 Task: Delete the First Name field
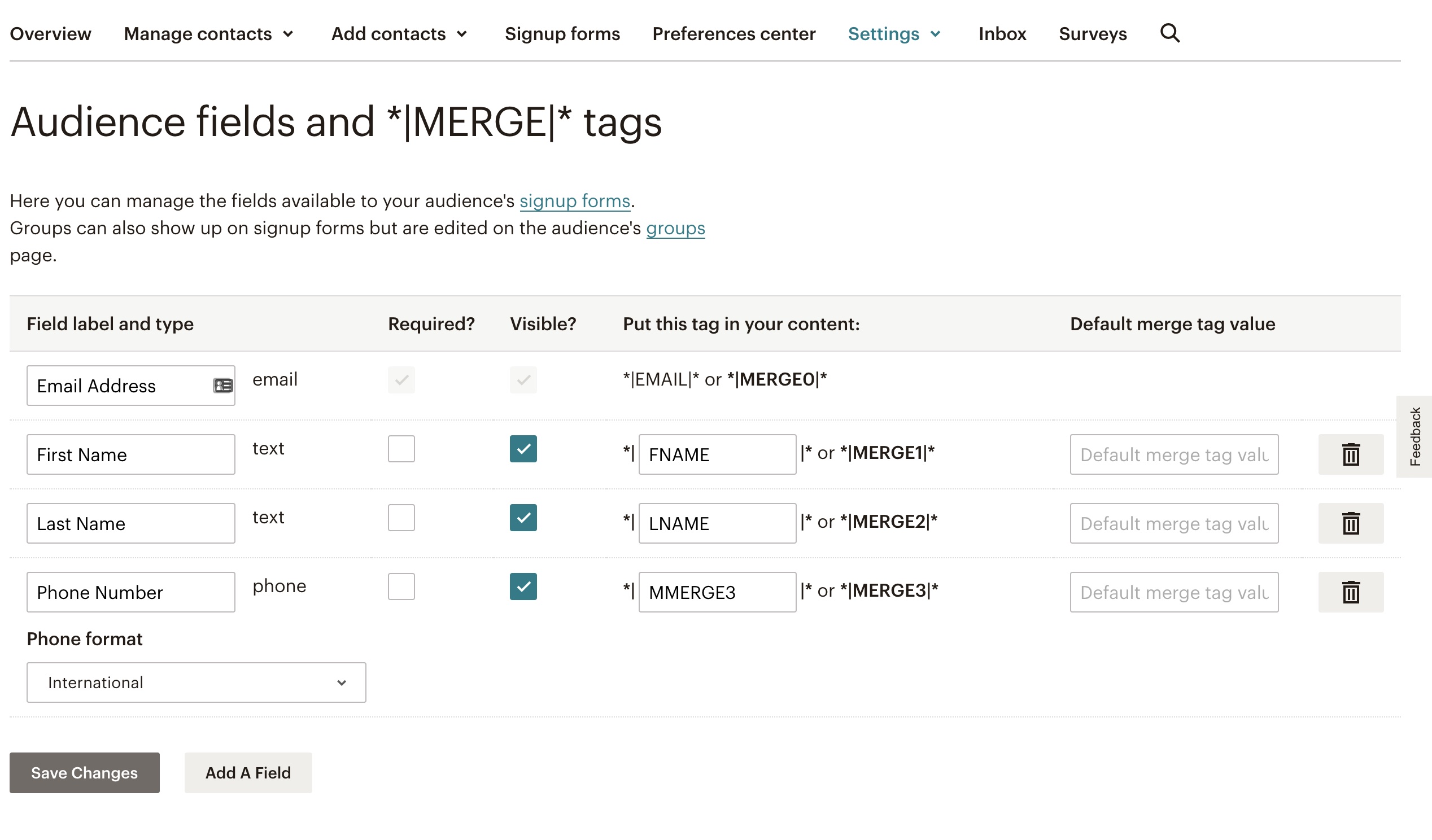pos(1351,454)
